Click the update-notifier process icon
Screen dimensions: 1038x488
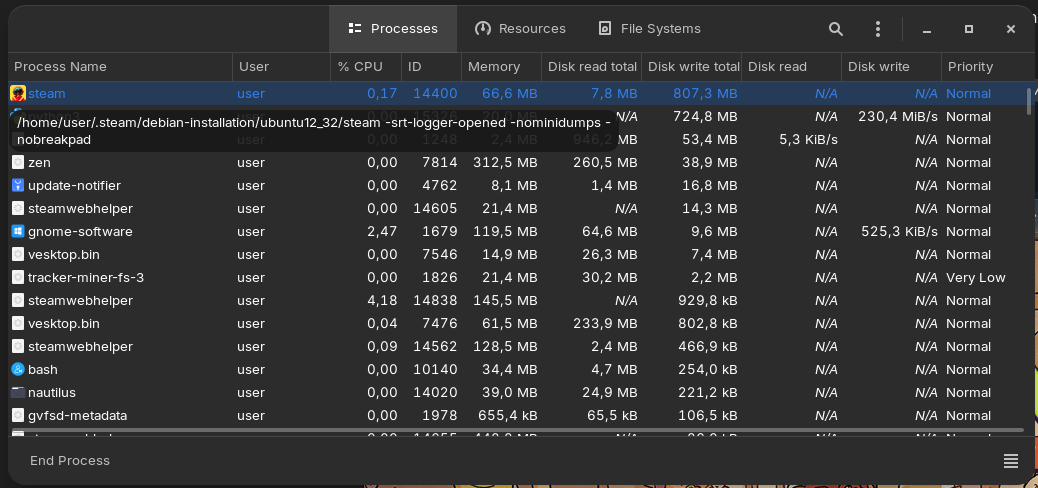click(x=18, y=185)
